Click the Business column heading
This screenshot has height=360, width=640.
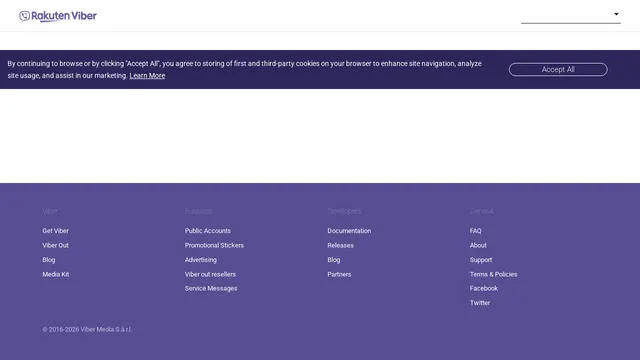(x=198, y=211)
